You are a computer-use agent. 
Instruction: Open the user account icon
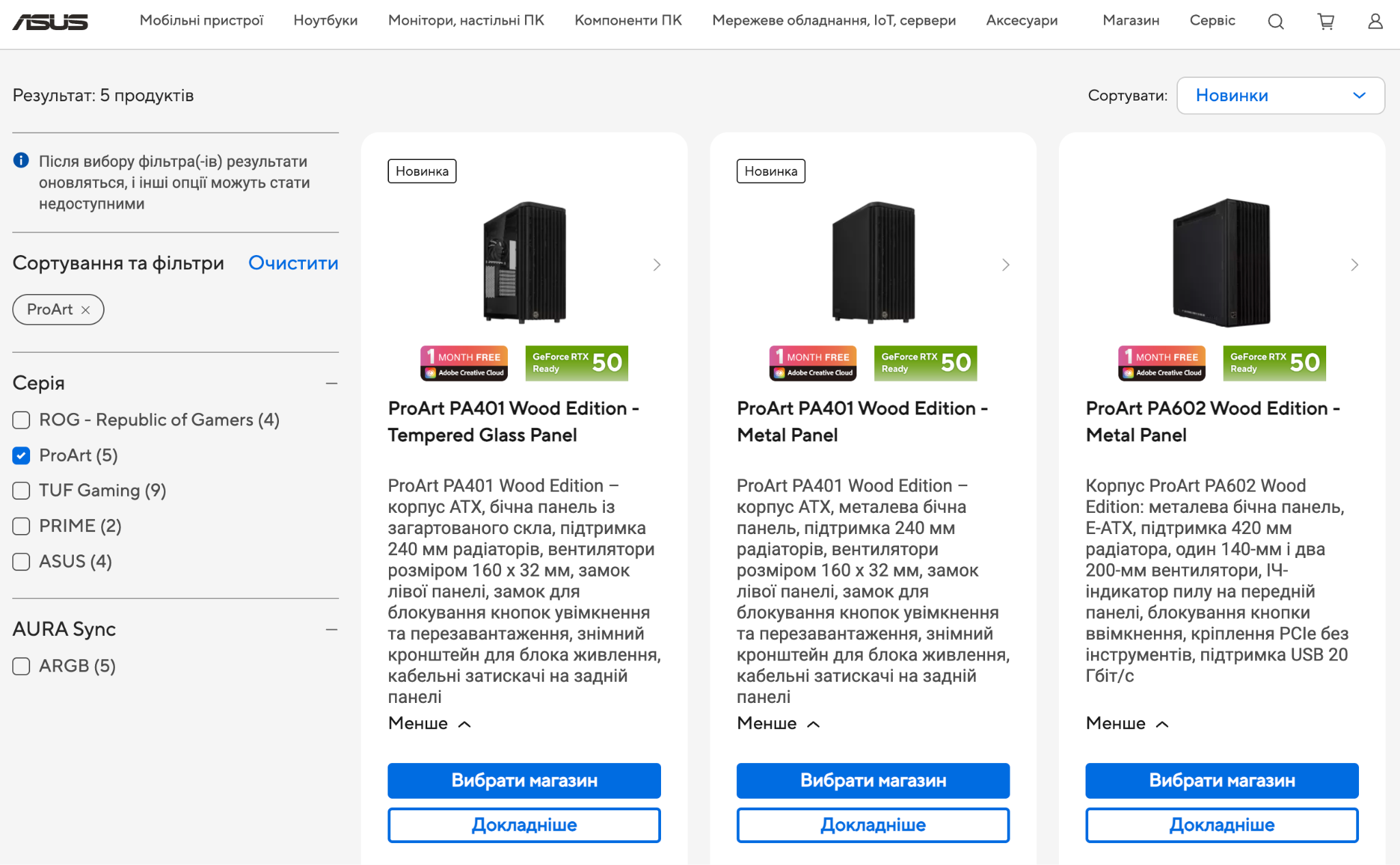pos(1375,22)
